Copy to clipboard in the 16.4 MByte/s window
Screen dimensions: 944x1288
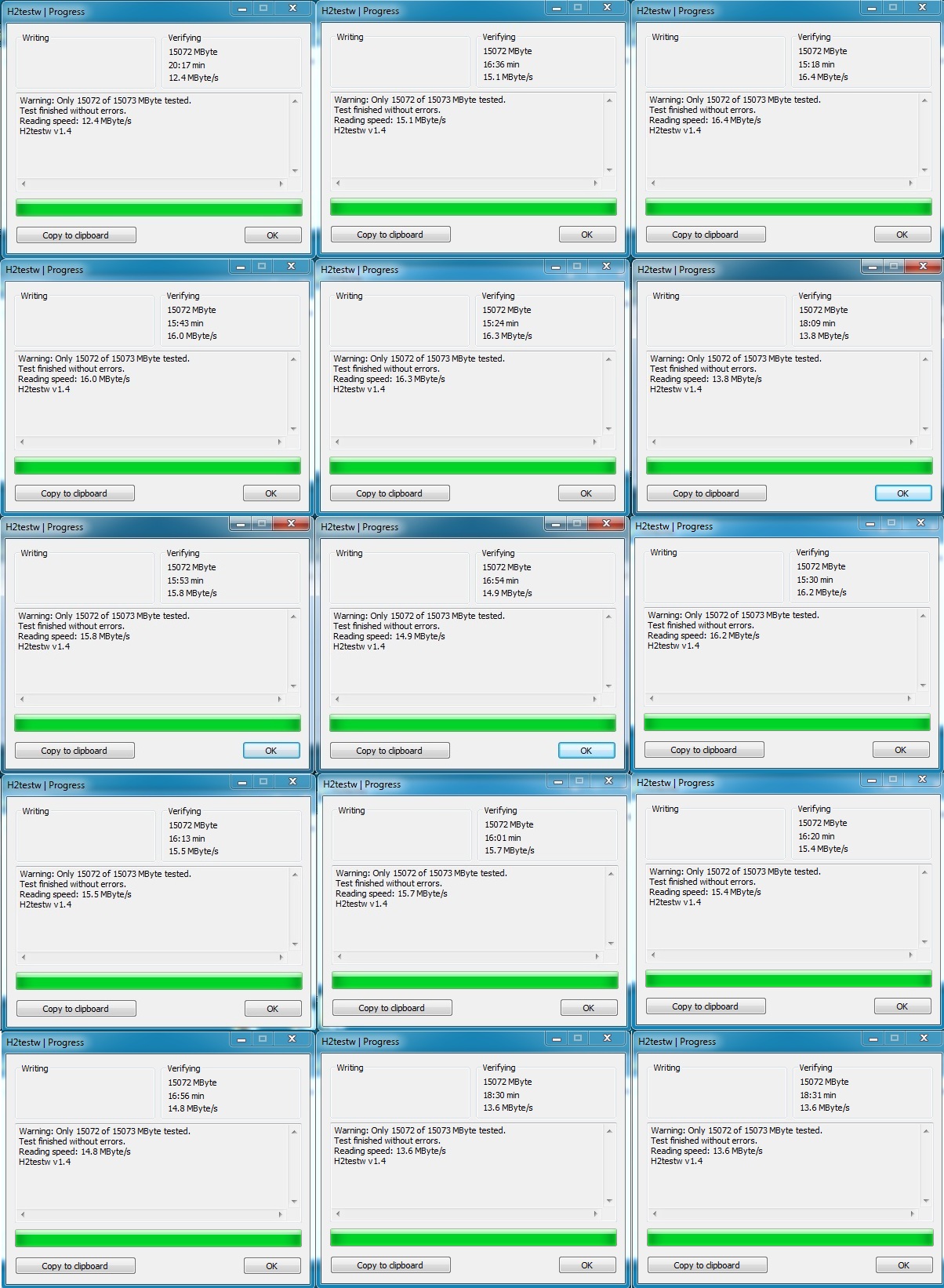706,235
